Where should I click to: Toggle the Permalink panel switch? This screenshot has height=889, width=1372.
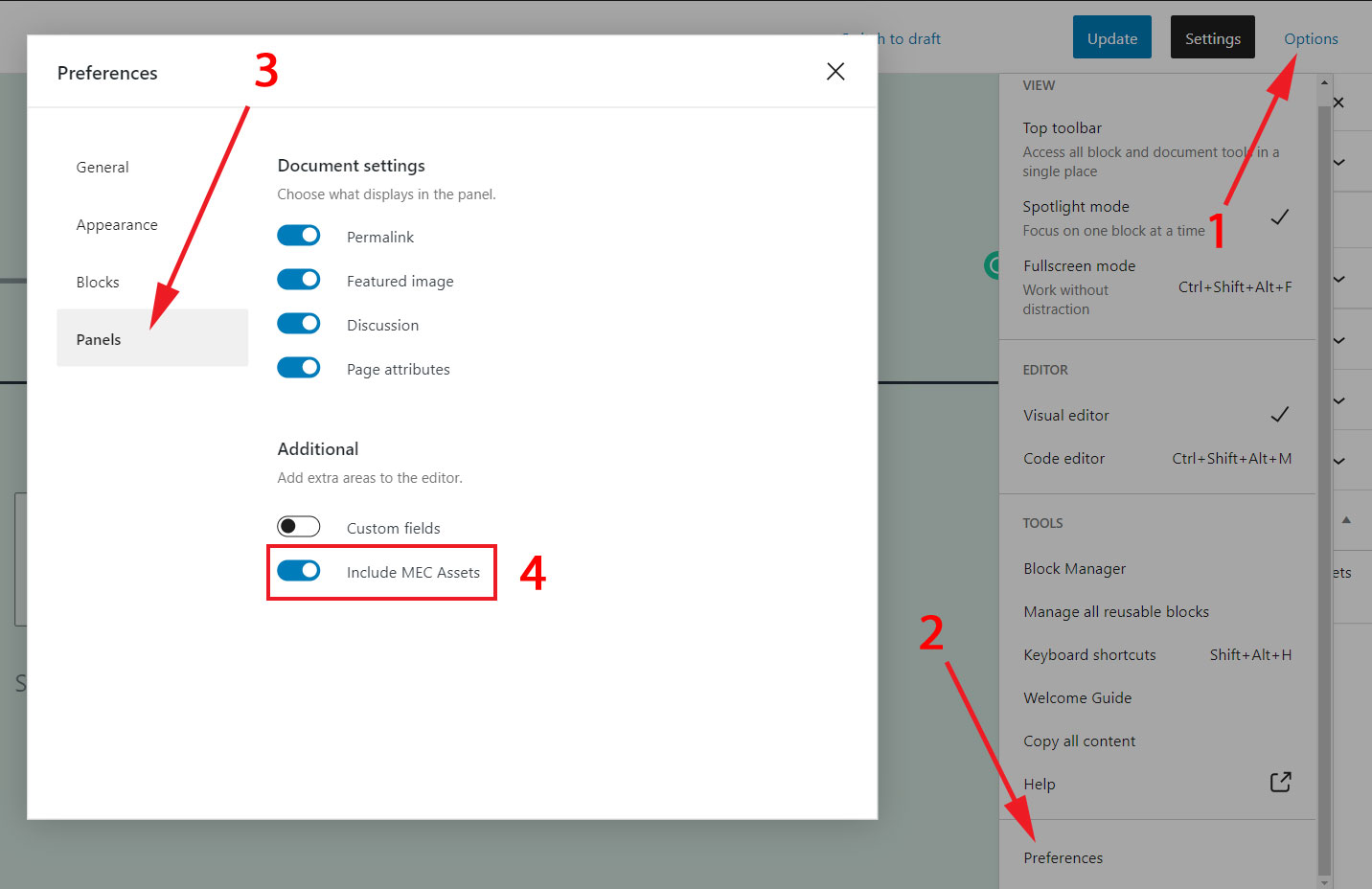point(299,236)
